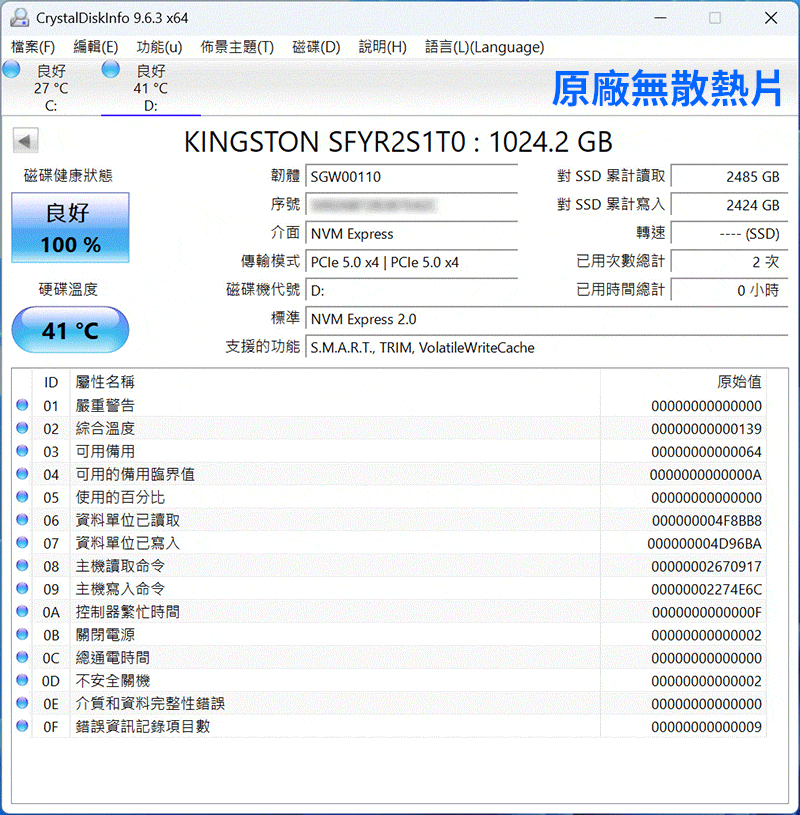Click the 41 °C temperature button
800x815 pixels.
(x=70, y=330)
